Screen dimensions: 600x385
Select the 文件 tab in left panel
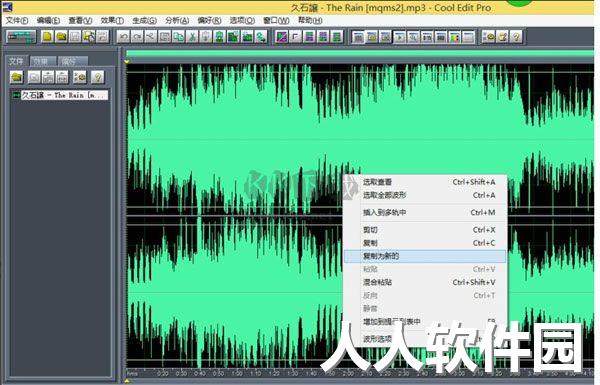point(16,61)
